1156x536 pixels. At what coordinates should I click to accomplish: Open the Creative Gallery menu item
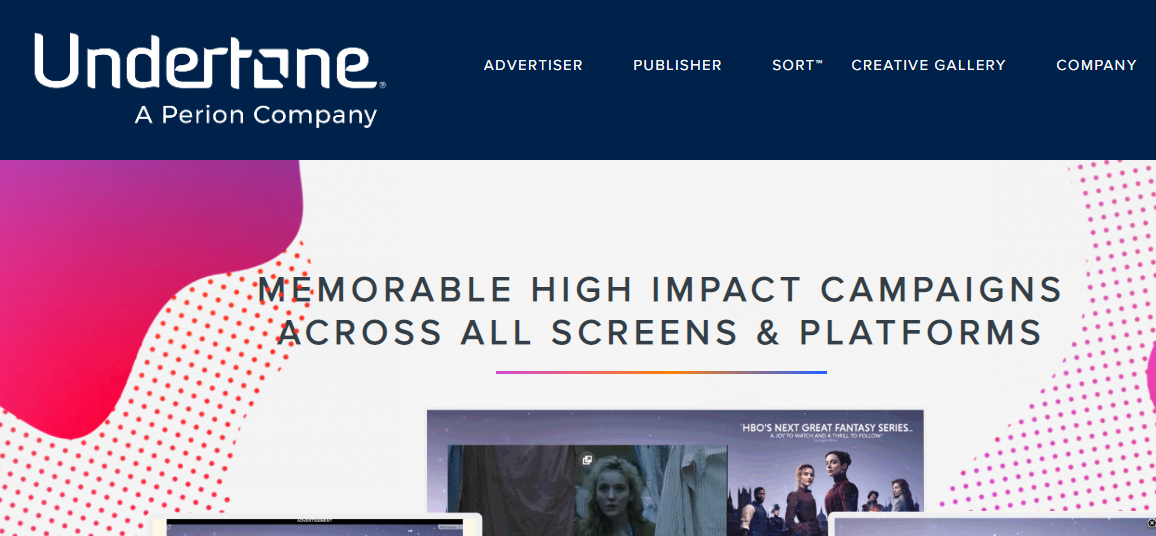tap(928, 65)
